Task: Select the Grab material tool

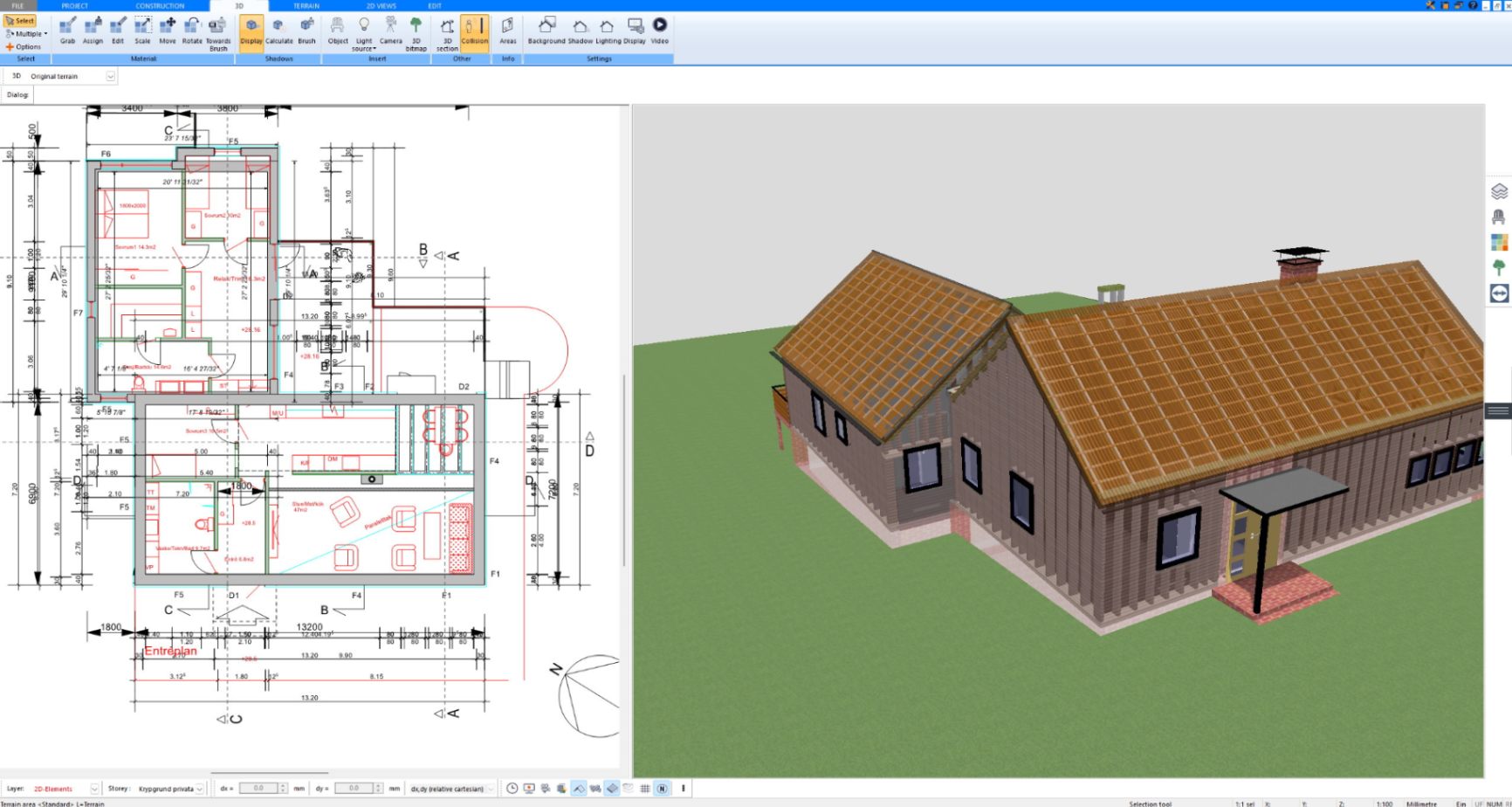Action: (x=67, y=31)
